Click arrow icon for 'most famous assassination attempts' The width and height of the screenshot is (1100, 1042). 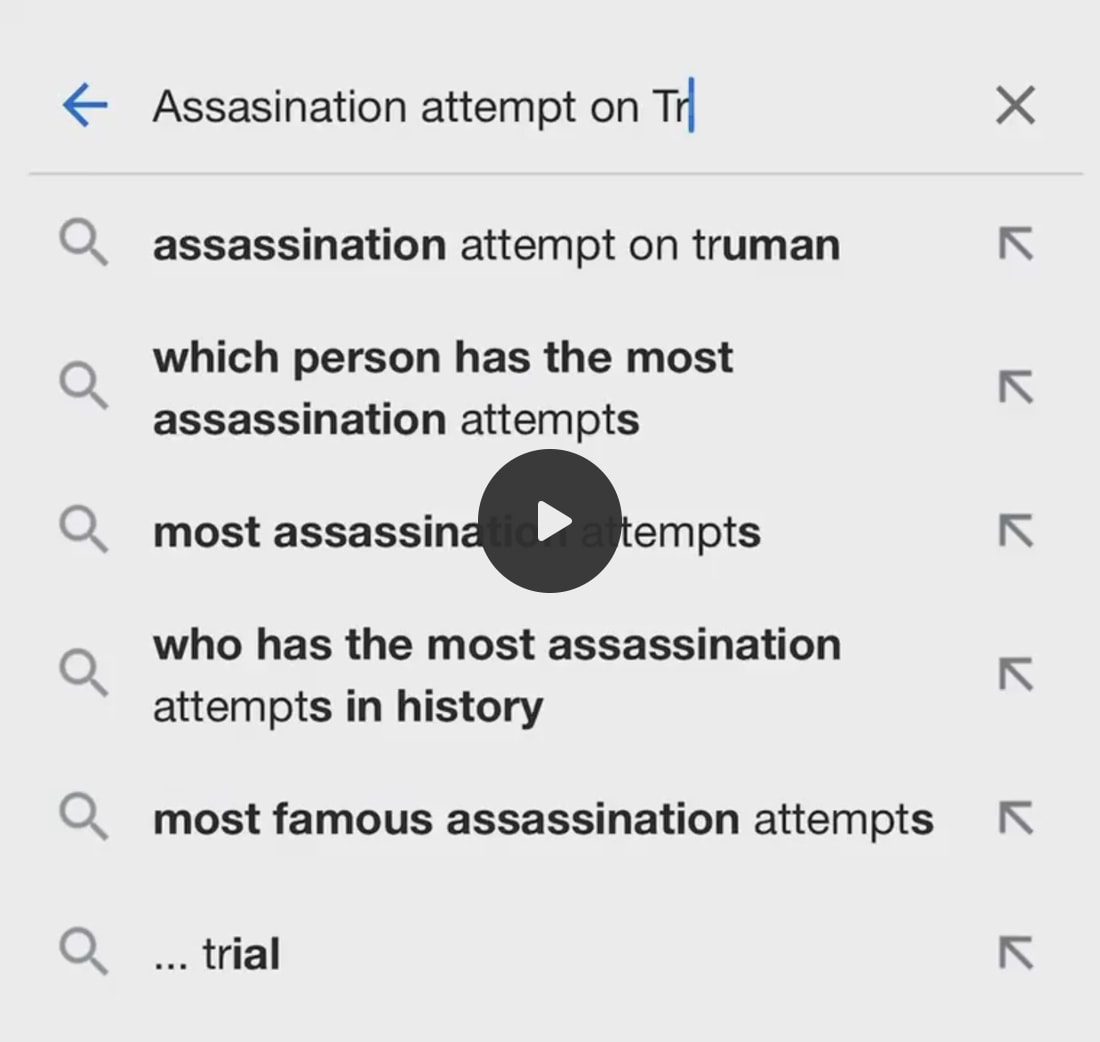coord(1015,819)
